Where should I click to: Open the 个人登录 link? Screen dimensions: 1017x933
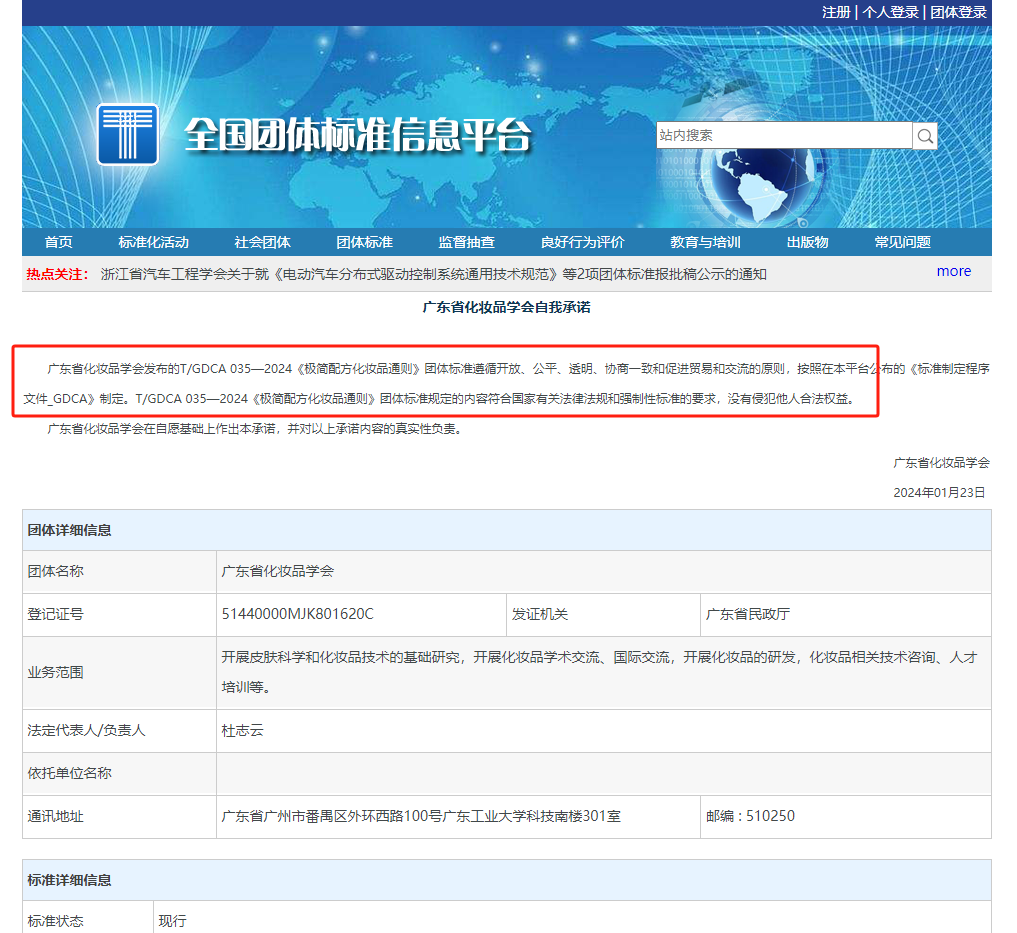coord(890,12)
